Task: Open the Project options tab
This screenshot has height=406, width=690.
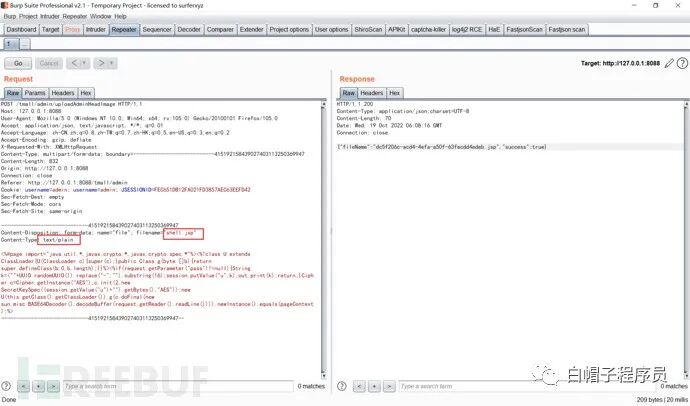Action: (x=289, y=29)
